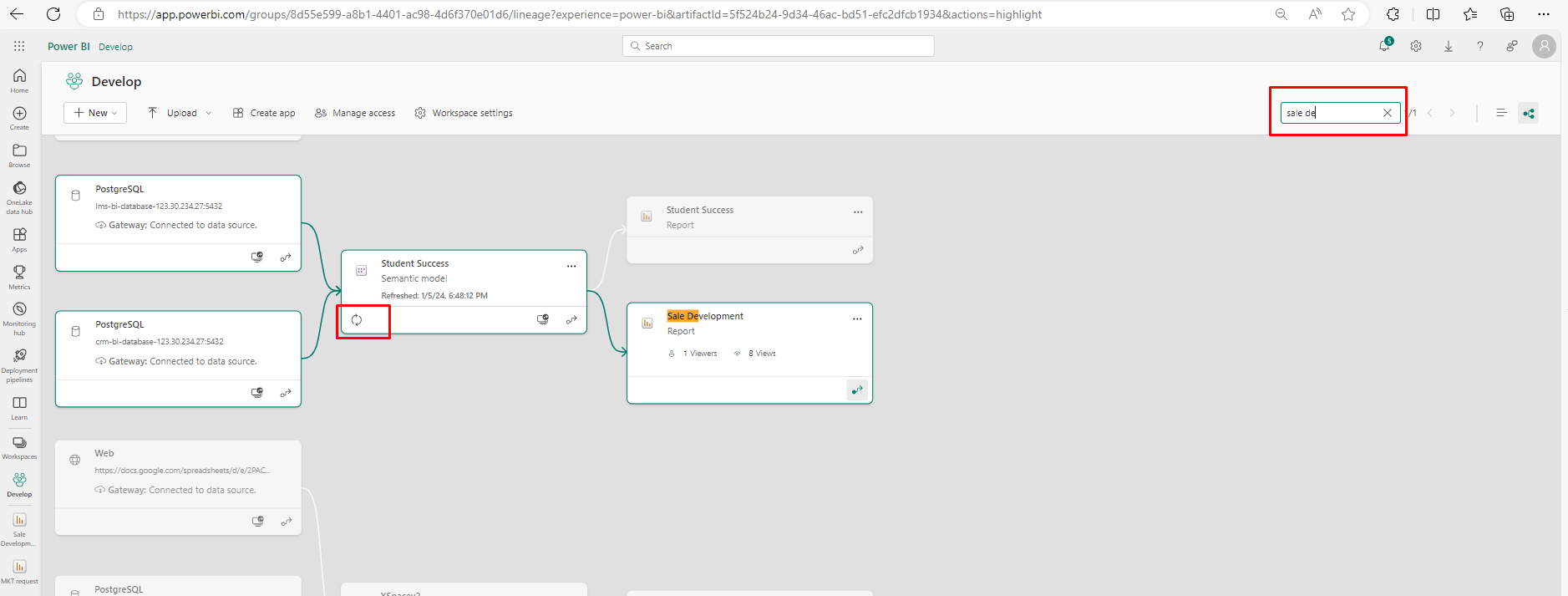Open user account profile
1568x596 pixels.
tap(1544, 46)
